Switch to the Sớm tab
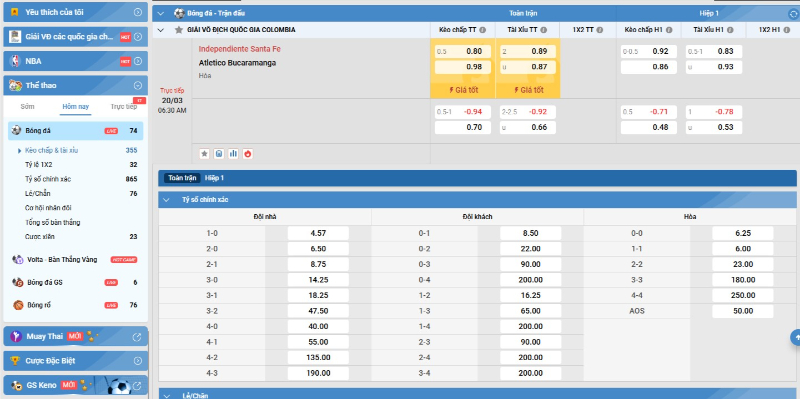The height and width of the screenshot is (399, 800). [28, 107]
